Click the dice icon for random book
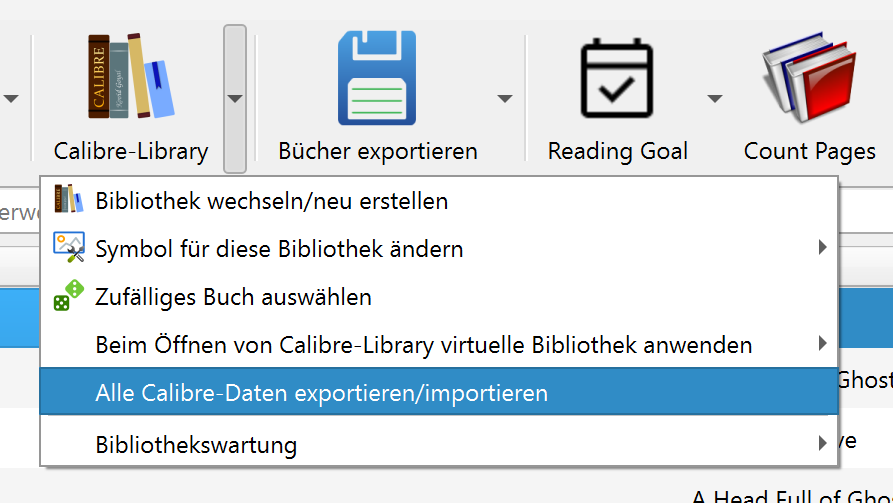 coord(68,297)
